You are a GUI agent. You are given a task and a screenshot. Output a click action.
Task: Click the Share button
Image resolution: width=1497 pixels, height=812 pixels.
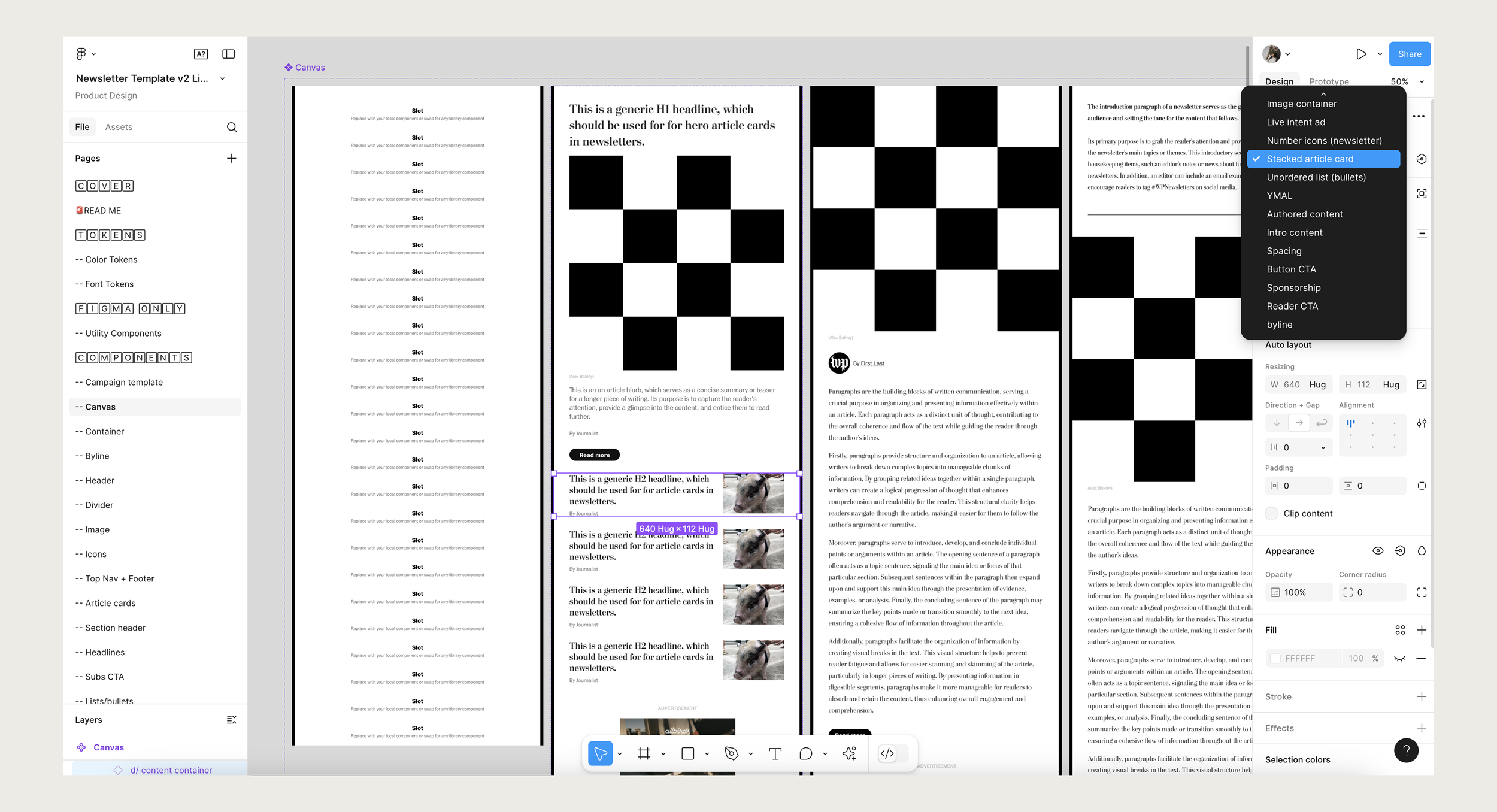tap(1410, 54)
